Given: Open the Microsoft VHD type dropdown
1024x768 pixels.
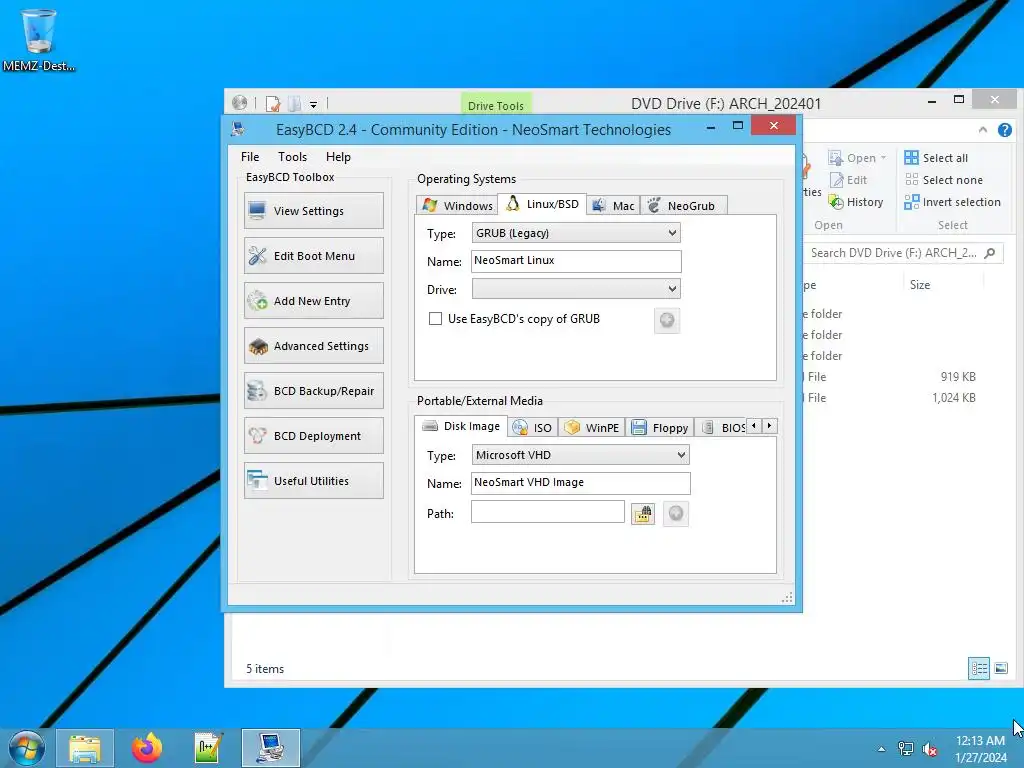Looking at the screenshot, I should coord(581,455).
